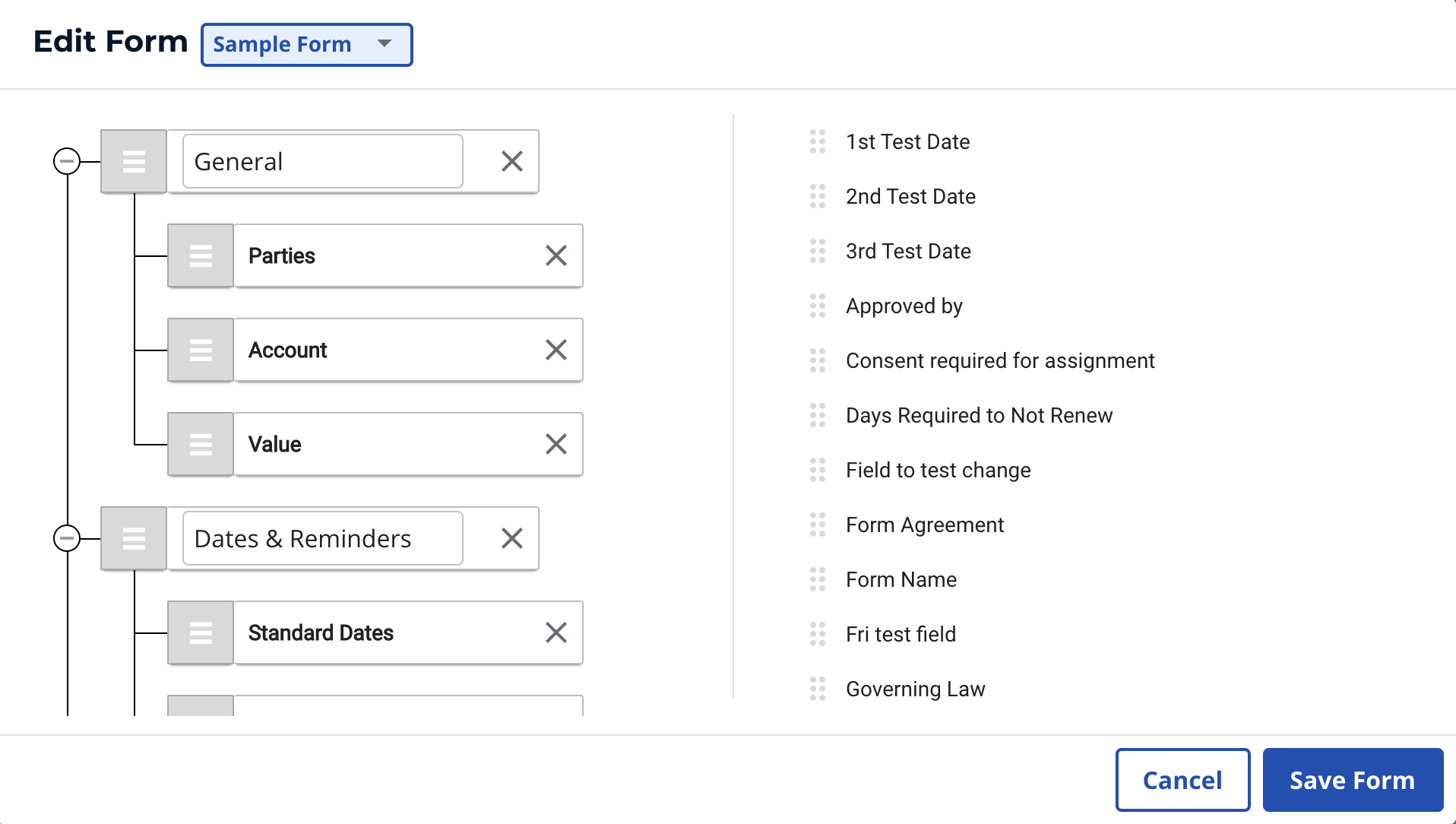Click the General section name field

tap(323, 161)
